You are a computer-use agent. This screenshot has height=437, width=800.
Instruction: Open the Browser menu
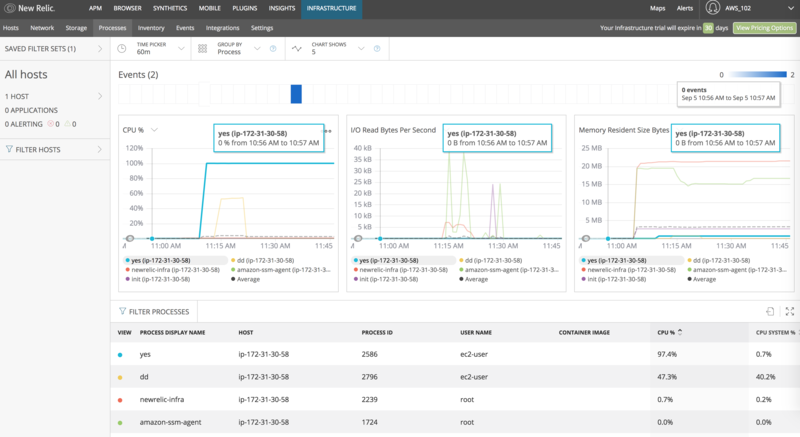click(x=128, y=8)
